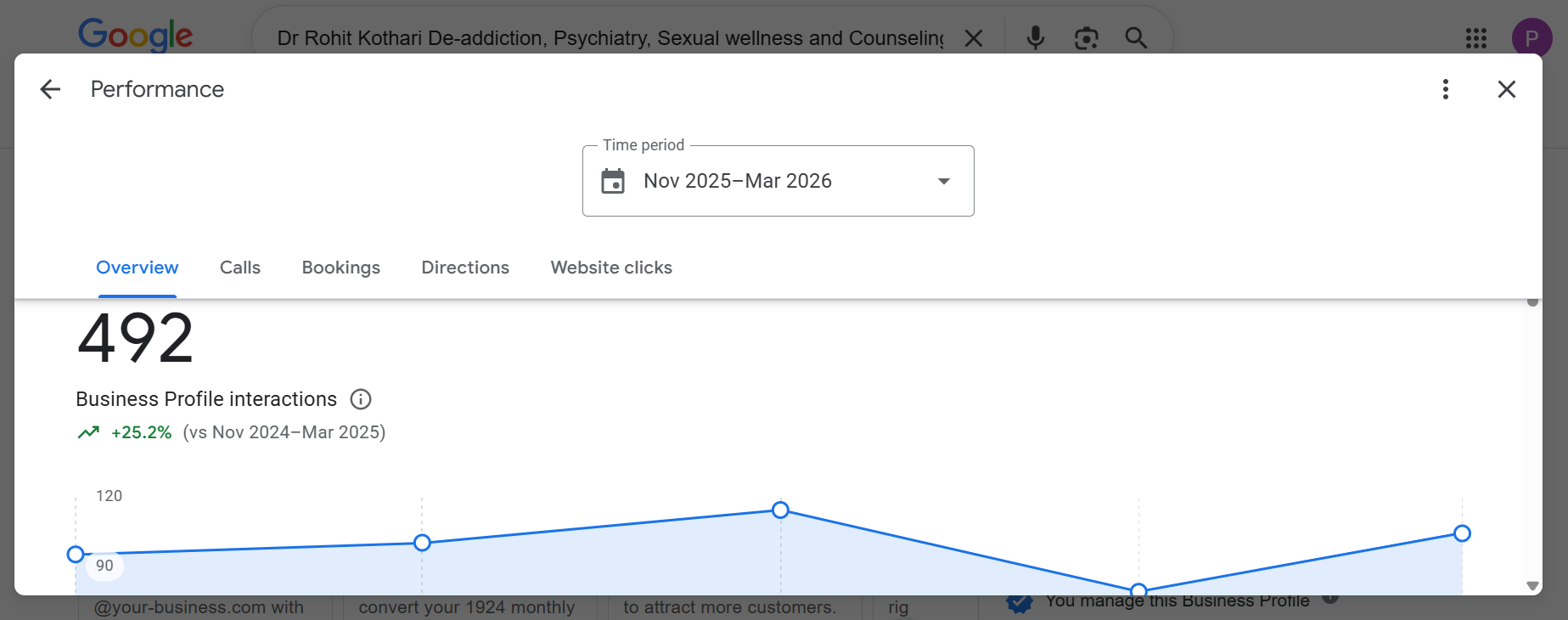
Task: Clear the search box with the X
Action: 974,38
